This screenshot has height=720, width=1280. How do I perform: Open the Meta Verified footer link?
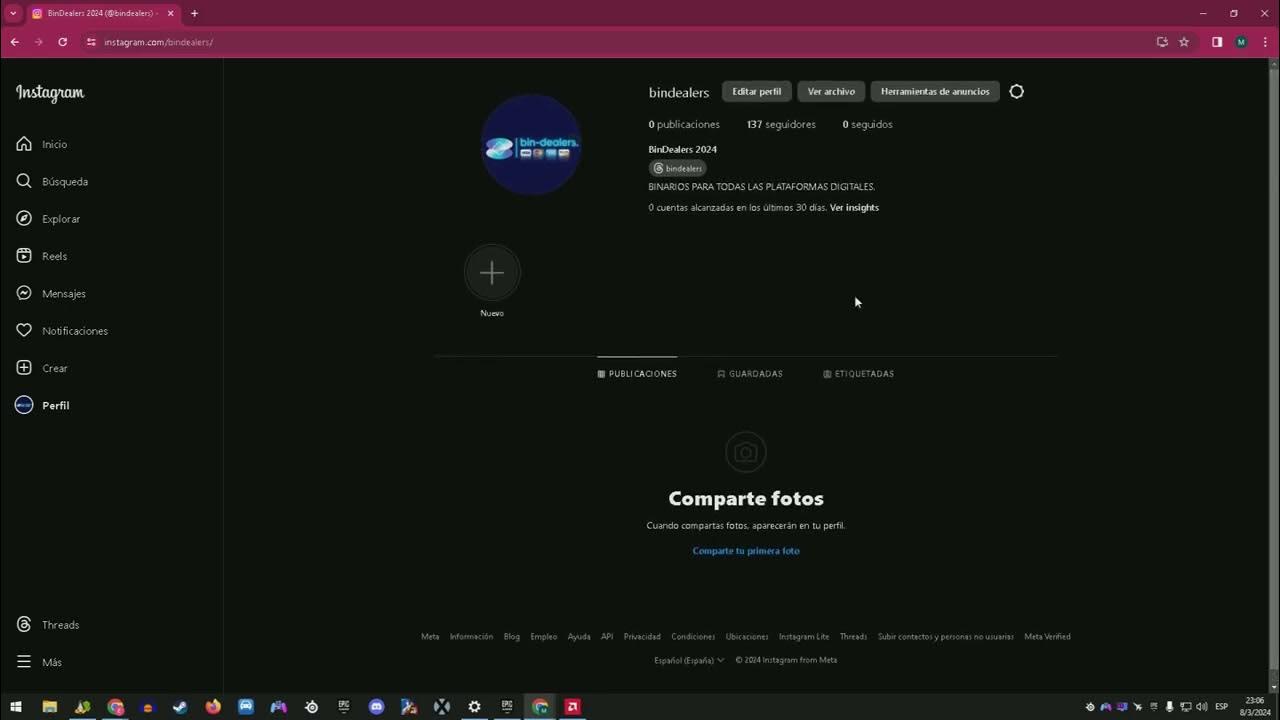coord(1047,636)
